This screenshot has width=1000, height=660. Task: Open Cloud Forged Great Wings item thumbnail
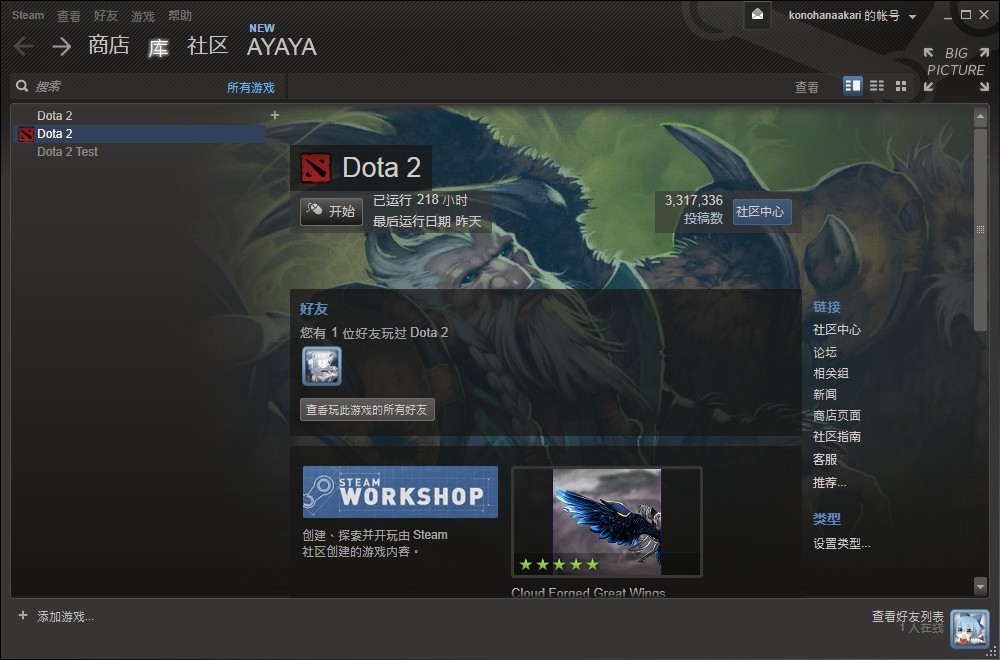[607, 522]
